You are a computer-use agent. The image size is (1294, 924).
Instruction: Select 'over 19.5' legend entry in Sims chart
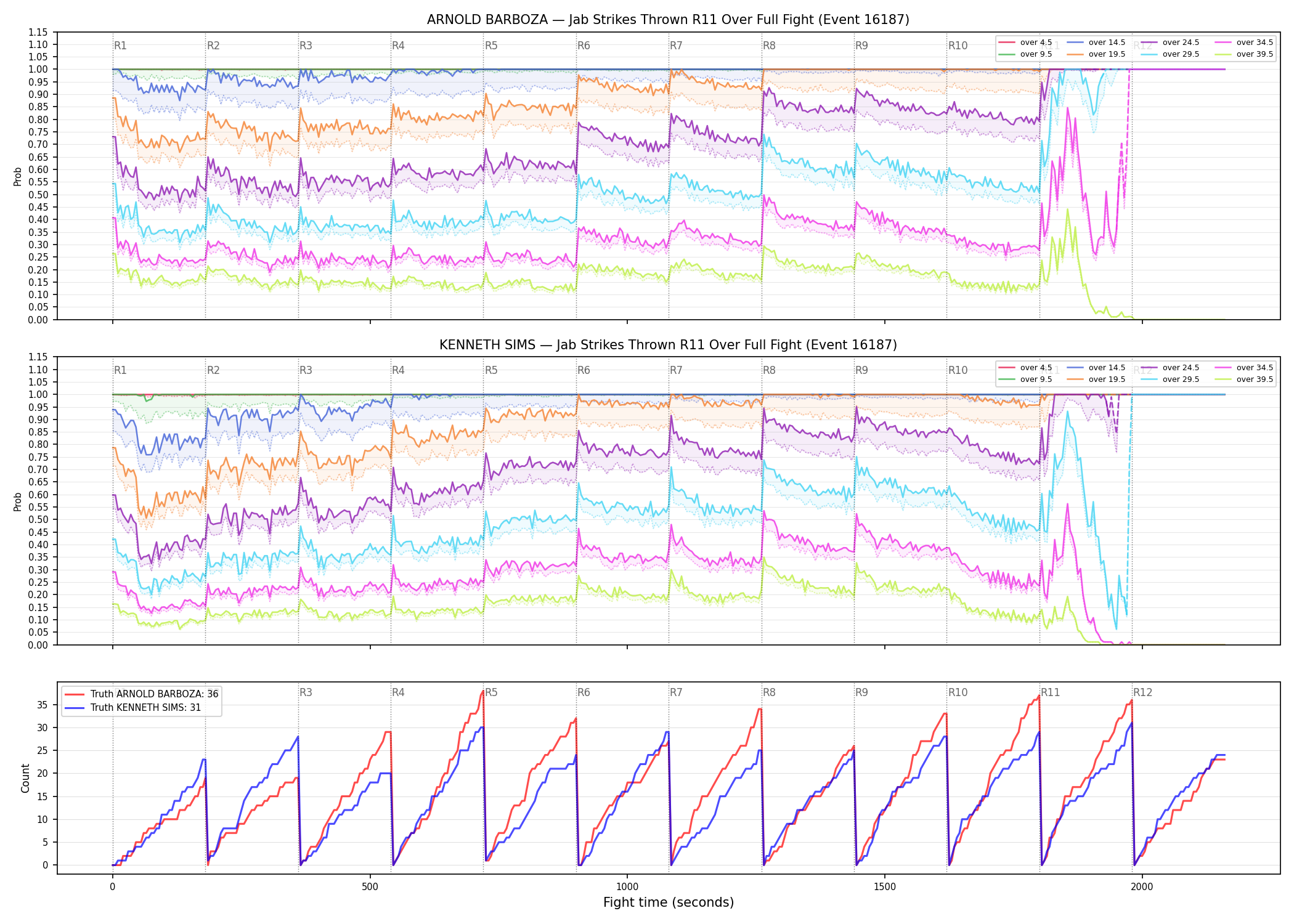(1096, 379)
